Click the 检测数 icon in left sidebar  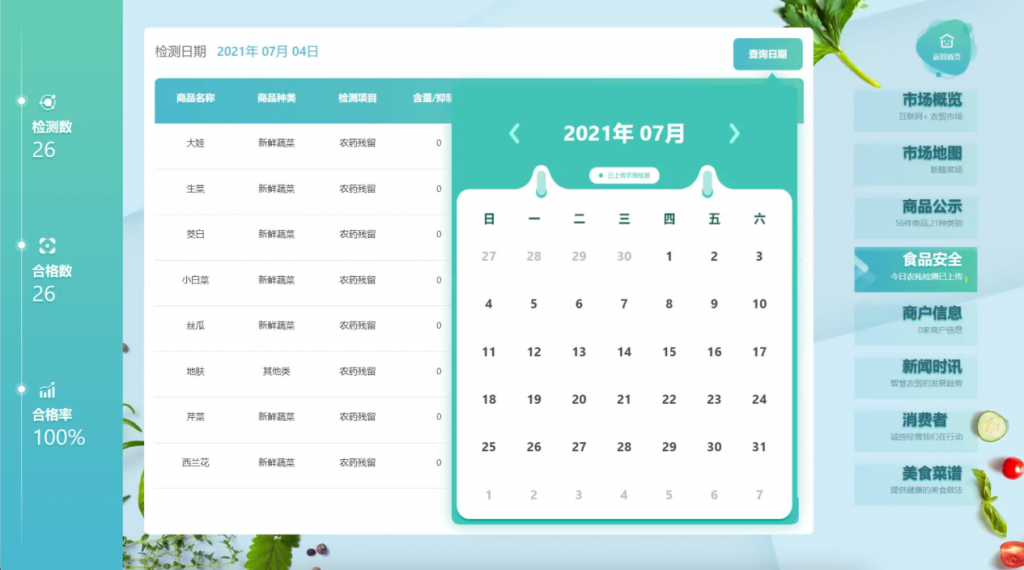(x=47, y=102)
